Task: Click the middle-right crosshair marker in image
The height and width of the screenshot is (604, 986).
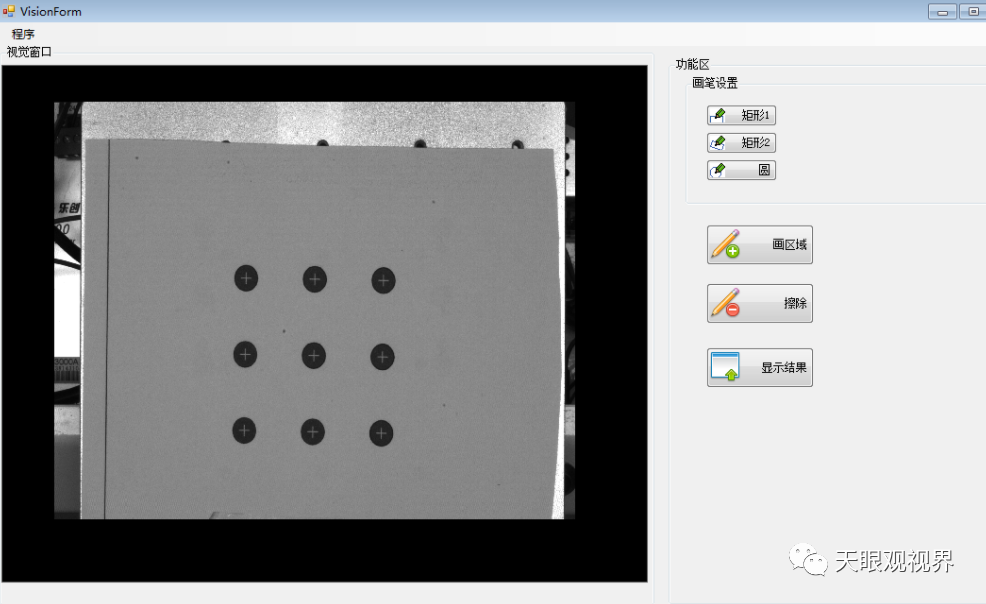Action: (x=382, y=356)
